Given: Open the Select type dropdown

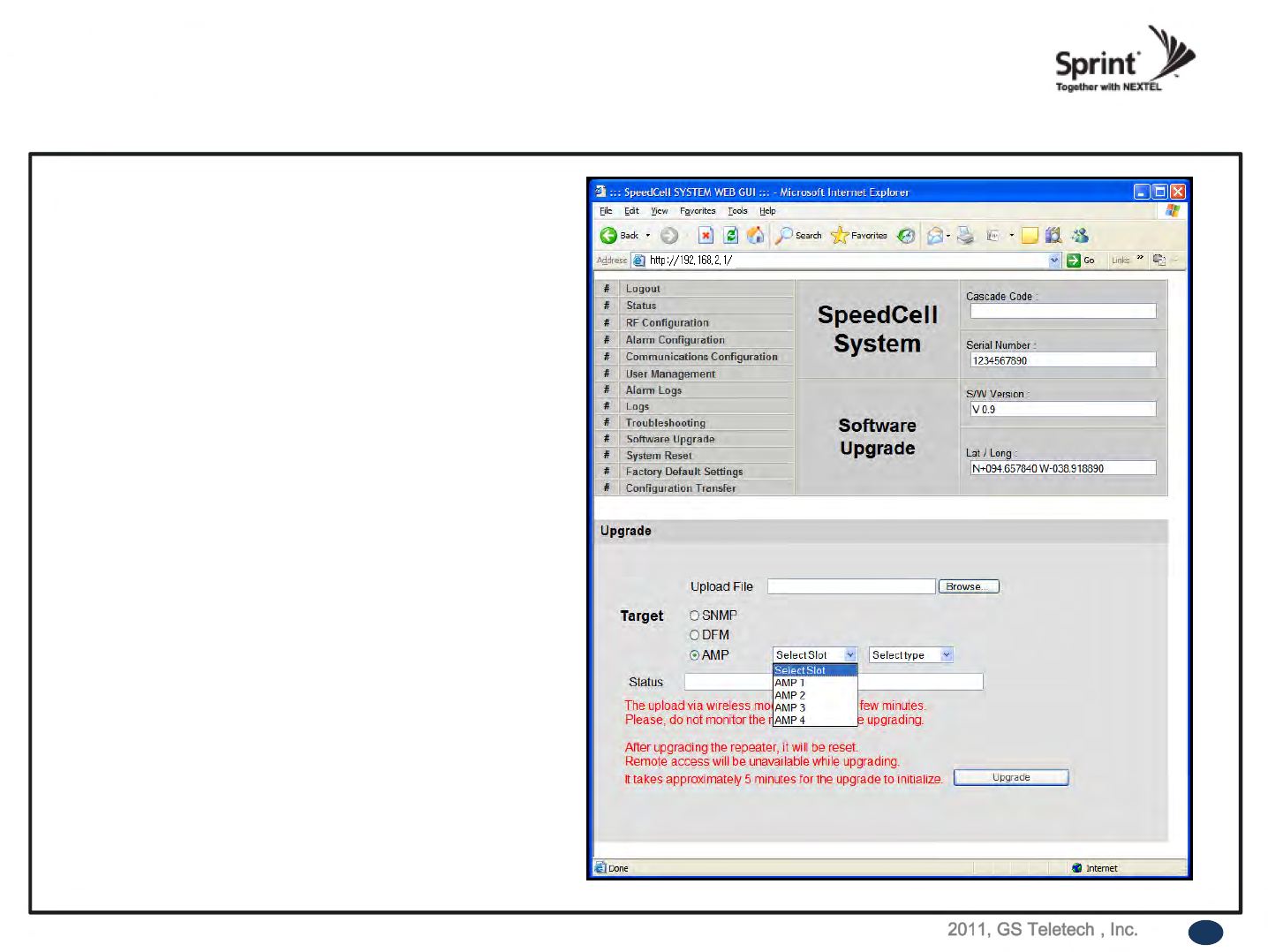Looking at the screenshot, I should coord(911,655).
